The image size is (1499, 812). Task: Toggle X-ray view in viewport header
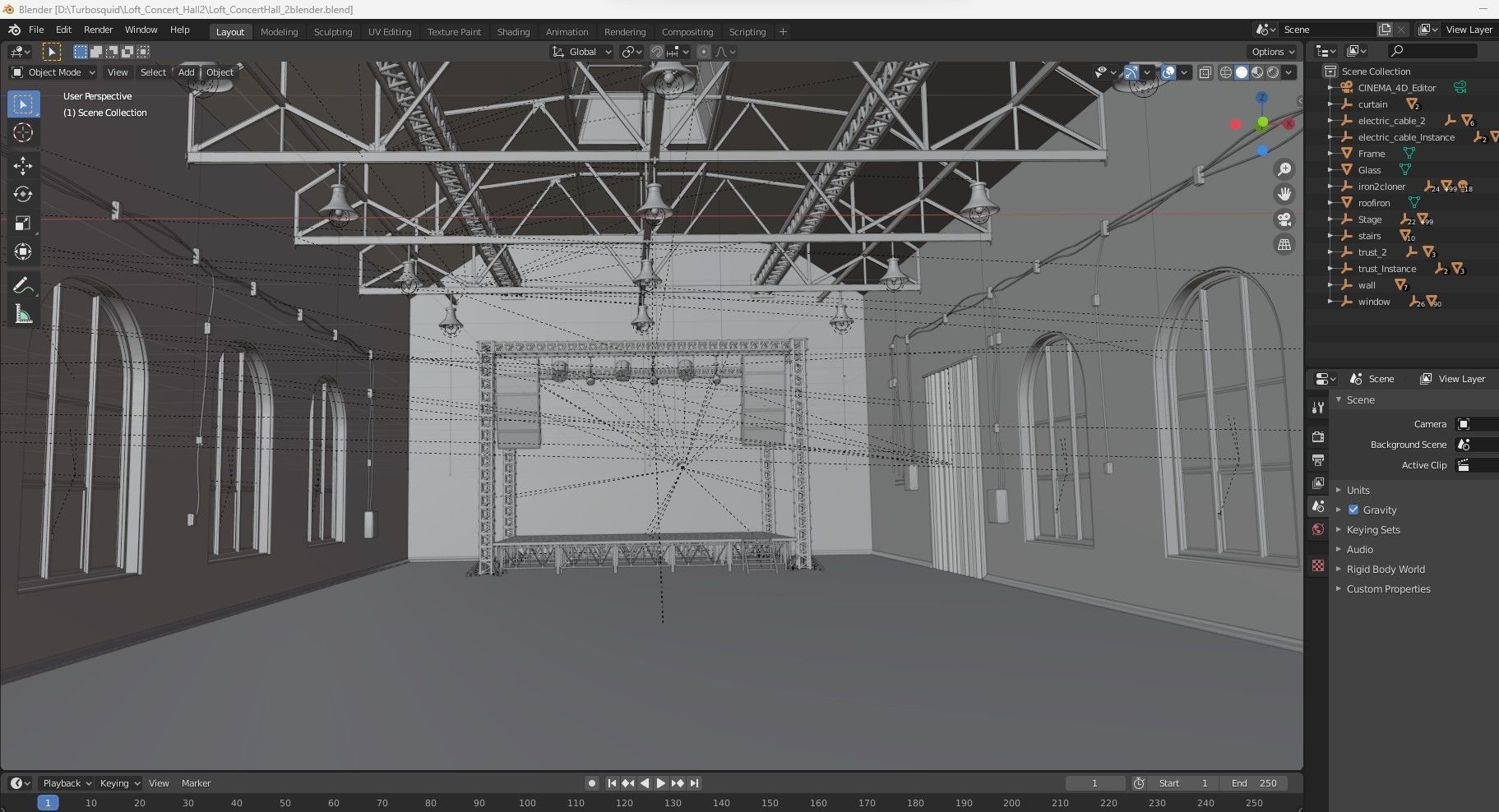point(1205,72)
